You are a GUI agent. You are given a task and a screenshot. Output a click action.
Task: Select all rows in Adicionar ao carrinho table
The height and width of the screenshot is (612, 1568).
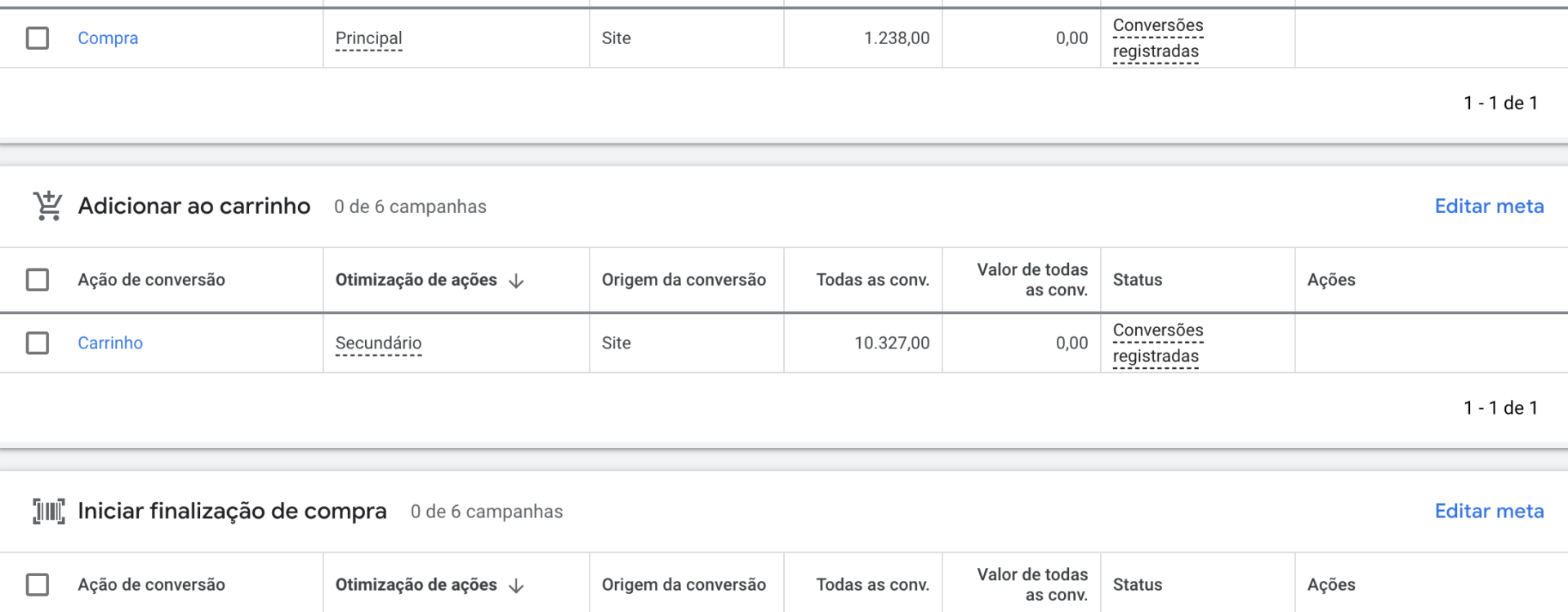click(38, 280)
